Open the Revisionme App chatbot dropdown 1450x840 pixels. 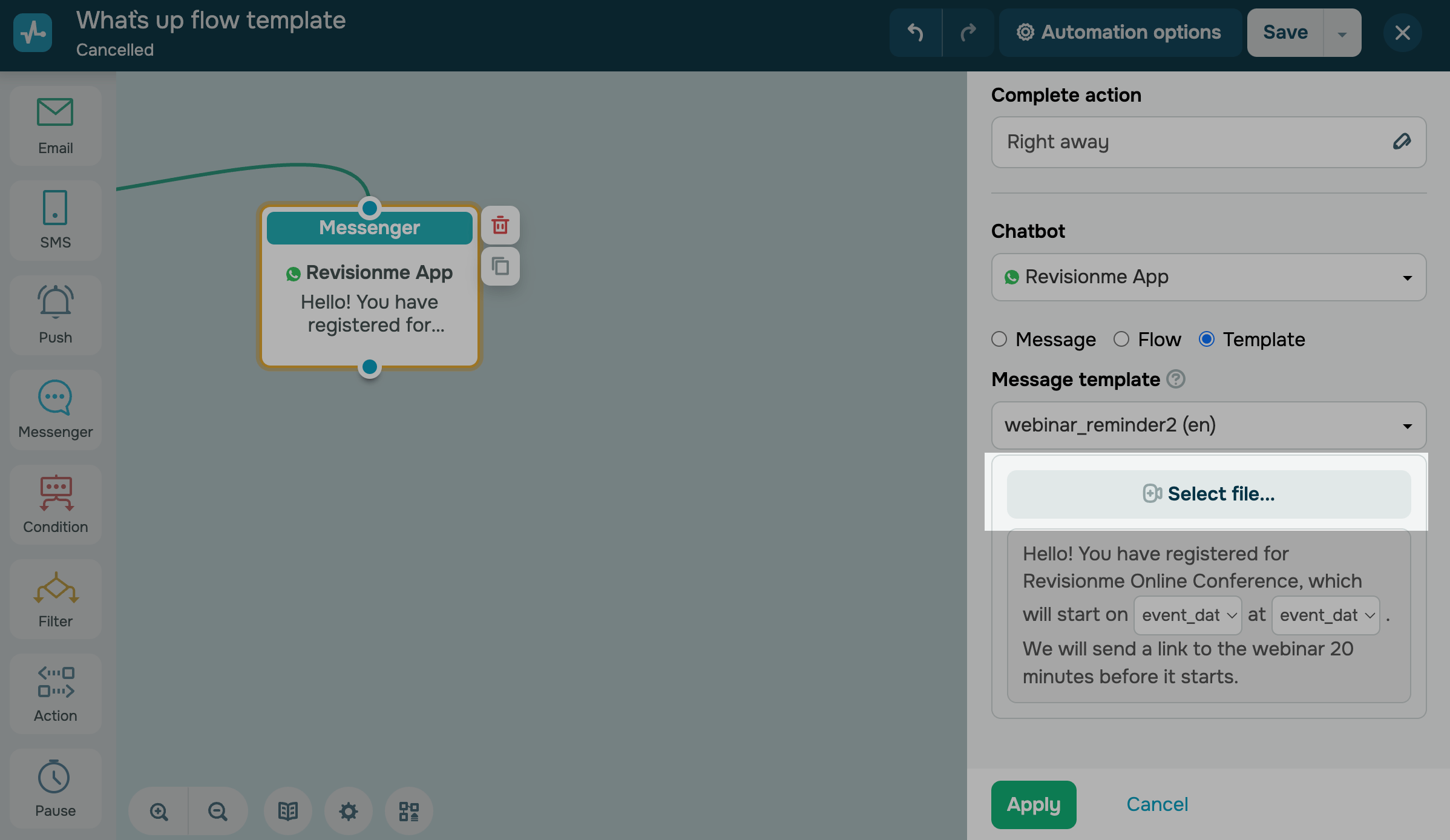[1208, 277]
